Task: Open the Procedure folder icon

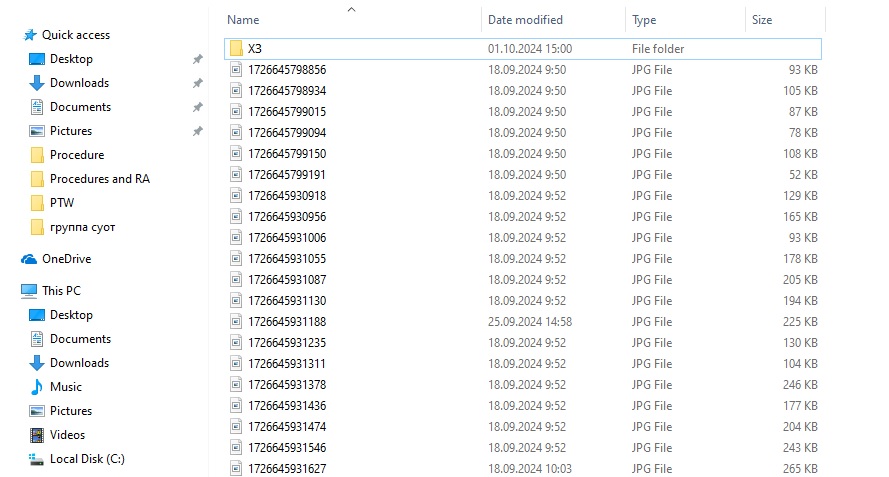Action: (x=37, y=155)
